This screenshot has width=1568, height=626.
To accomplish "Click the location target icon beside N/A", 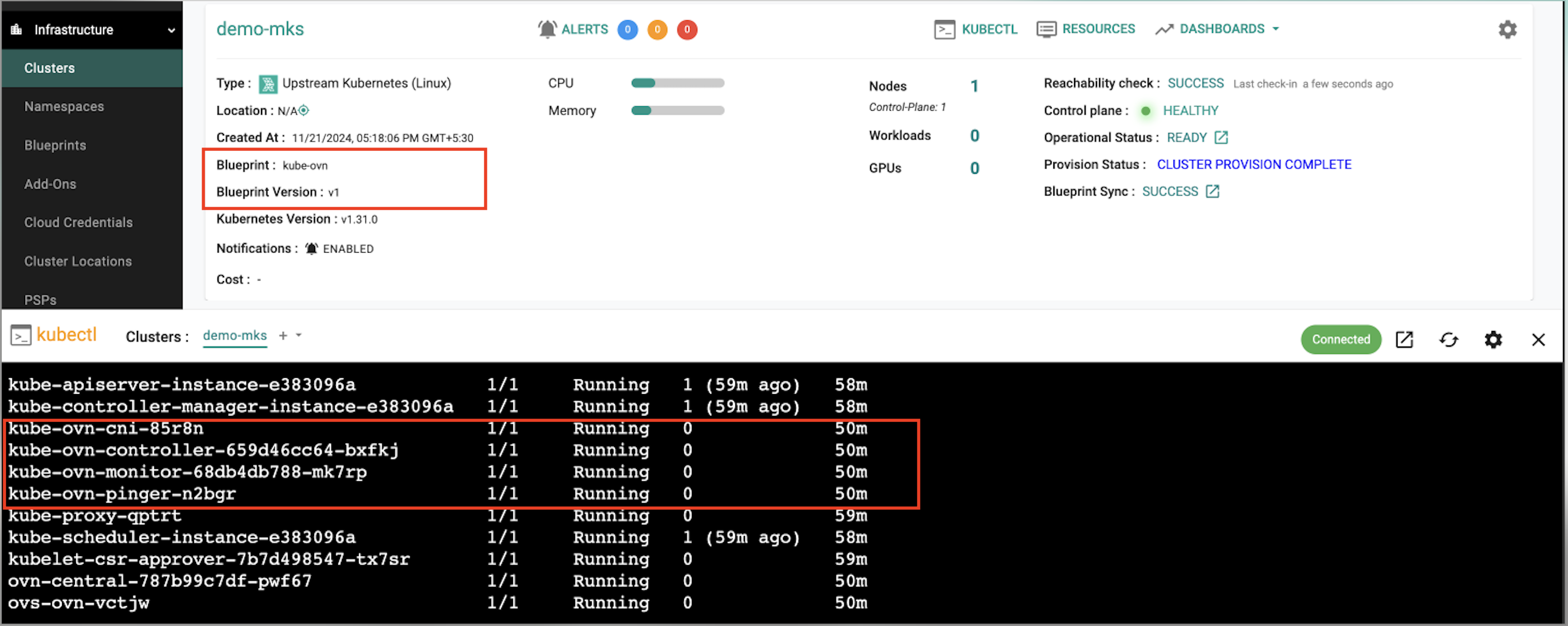I will point(304,110).
